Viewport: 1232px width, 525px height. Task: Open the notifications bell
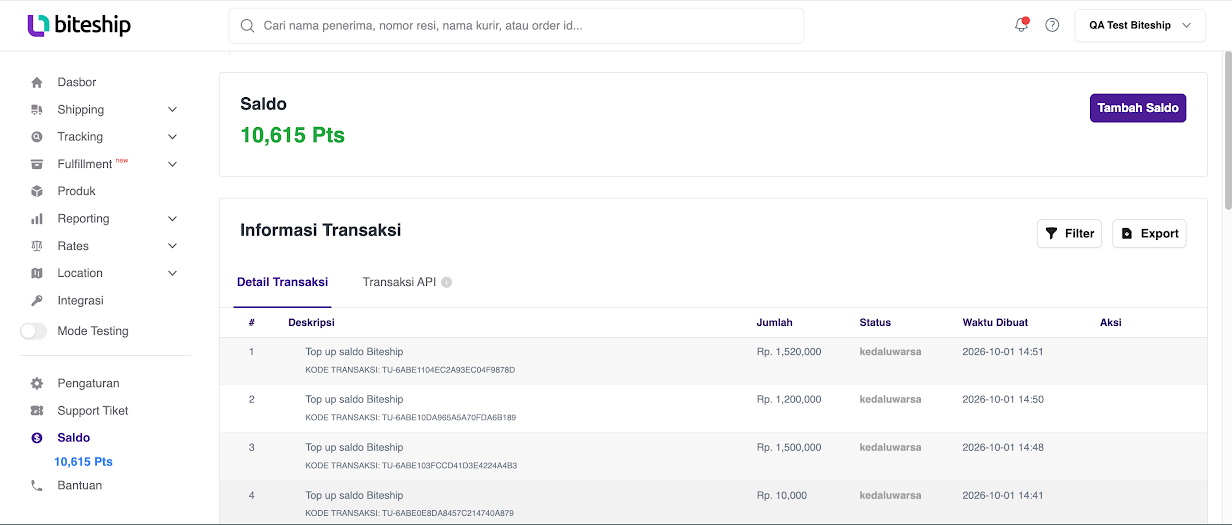(x=1021, y=25)
